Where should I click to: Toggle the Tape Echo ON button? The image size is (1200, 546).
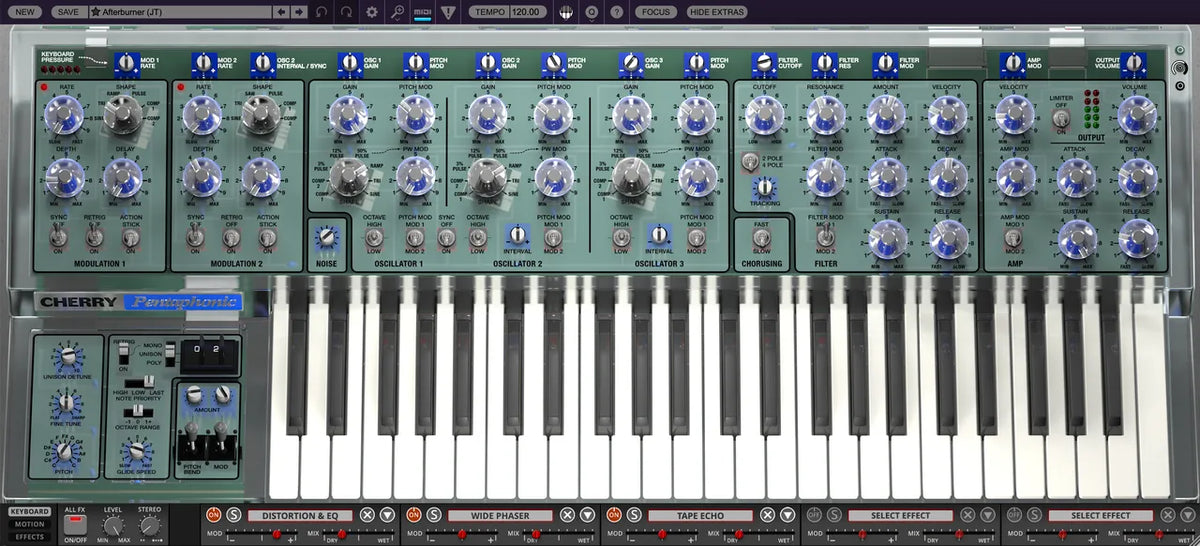coord(613,515)
